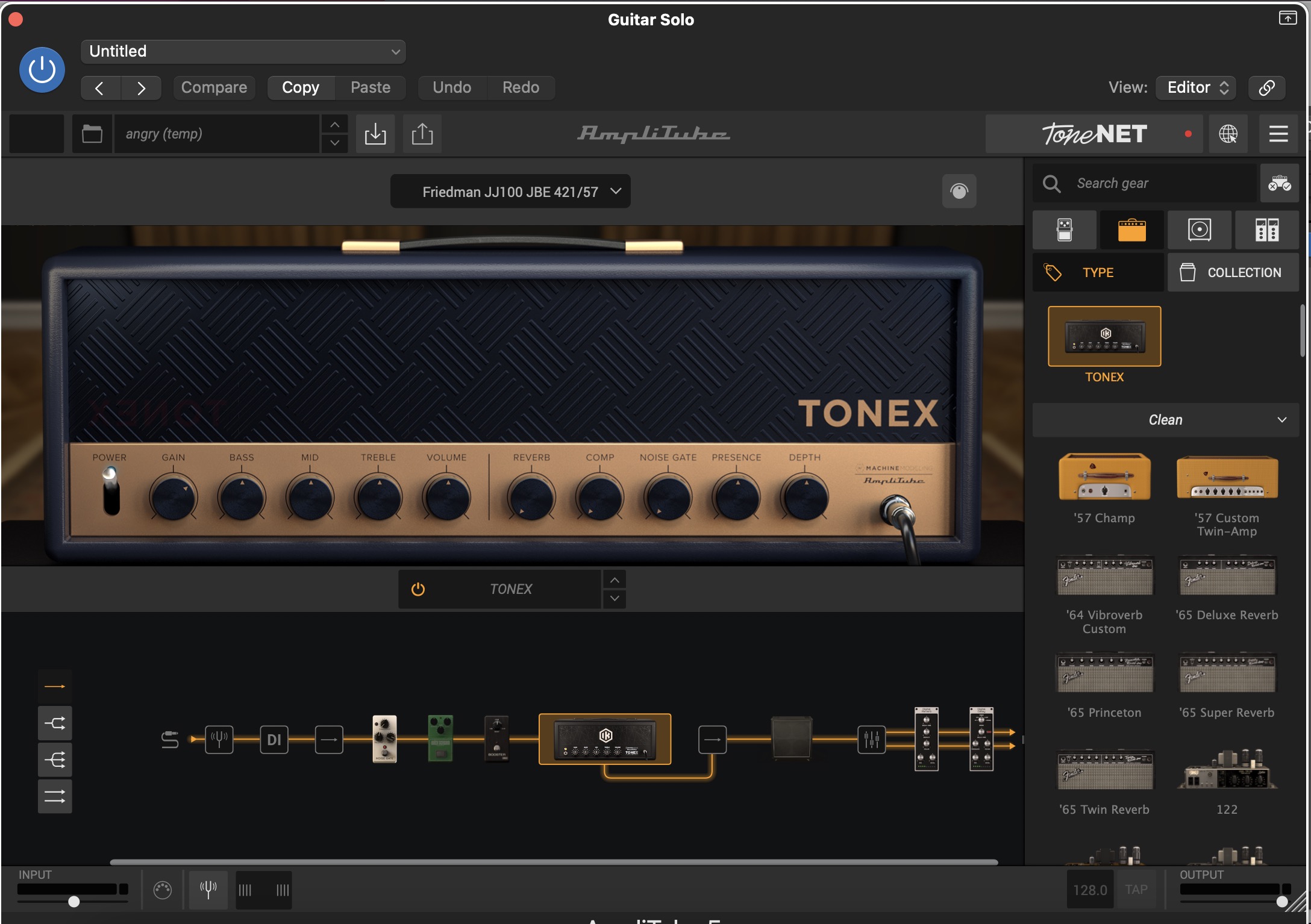Viewport: 1311px width, 924px height.
Task: Select the dual parallel signal routing icon
Action: pyautogui.click(x=55, y=796)
